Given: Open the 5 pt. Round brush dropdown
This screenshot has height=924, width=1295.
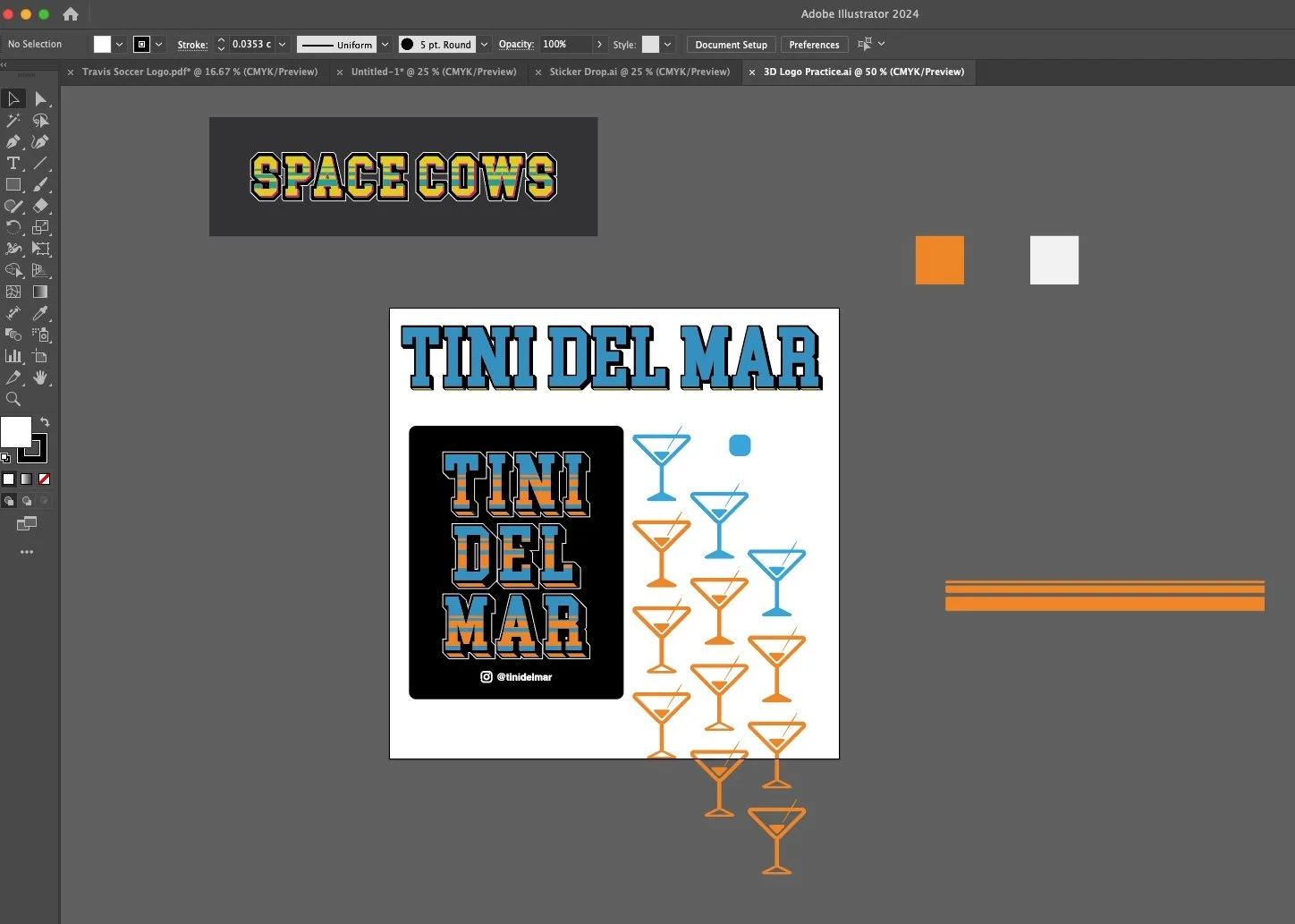Looking at the screenshot, I should tap(484, 45).
